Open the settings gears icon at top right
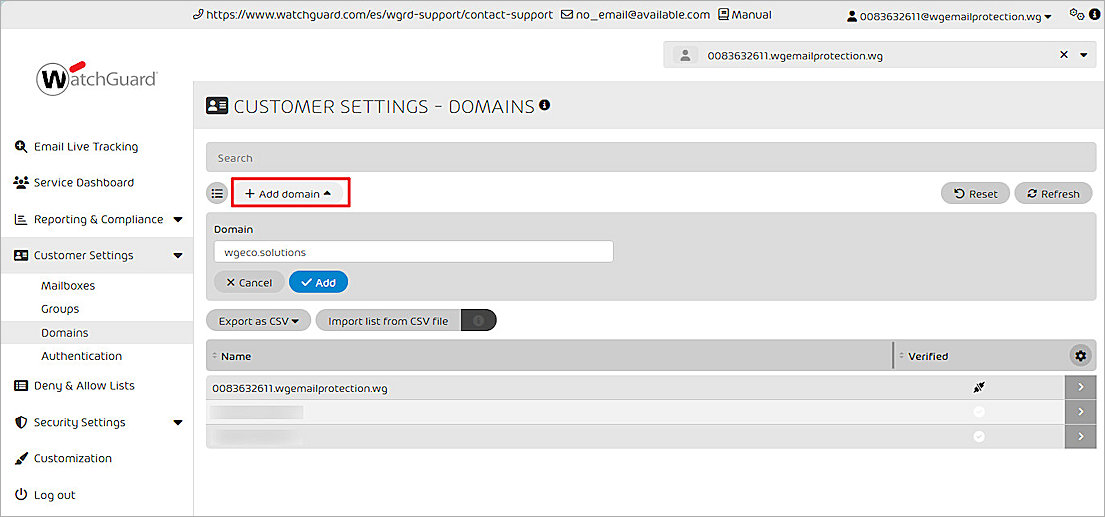The height and width of the screenshot is (517, 1105). click(x=1076, y=14)
